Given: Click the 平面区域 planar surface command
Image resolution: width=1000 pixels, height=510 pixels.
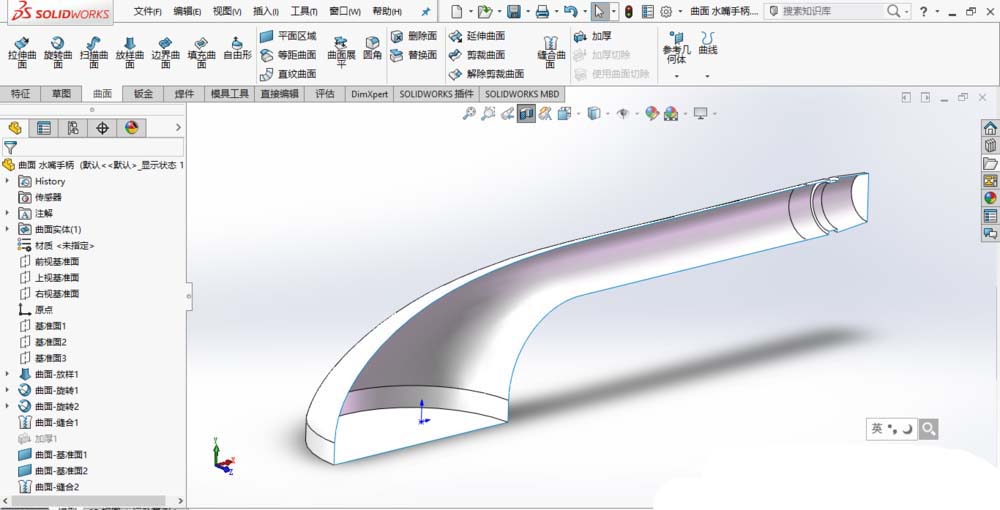Looking at the screenshot, I should point(288,36).
